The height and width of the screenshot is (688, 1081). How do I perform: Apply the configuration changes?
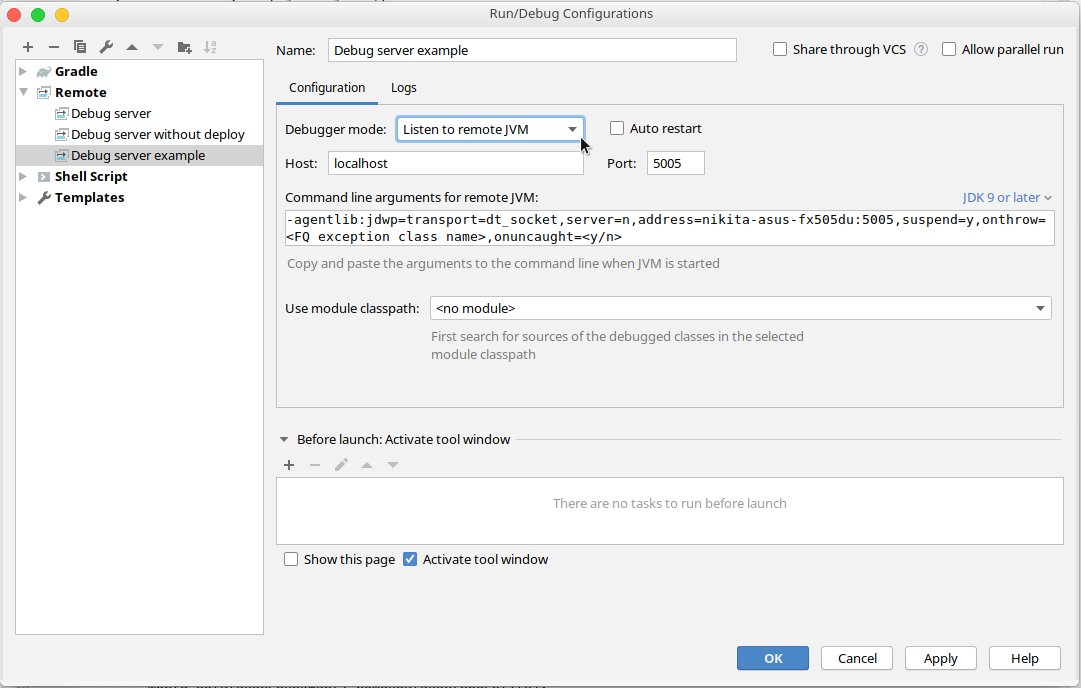tap(940, 658)
